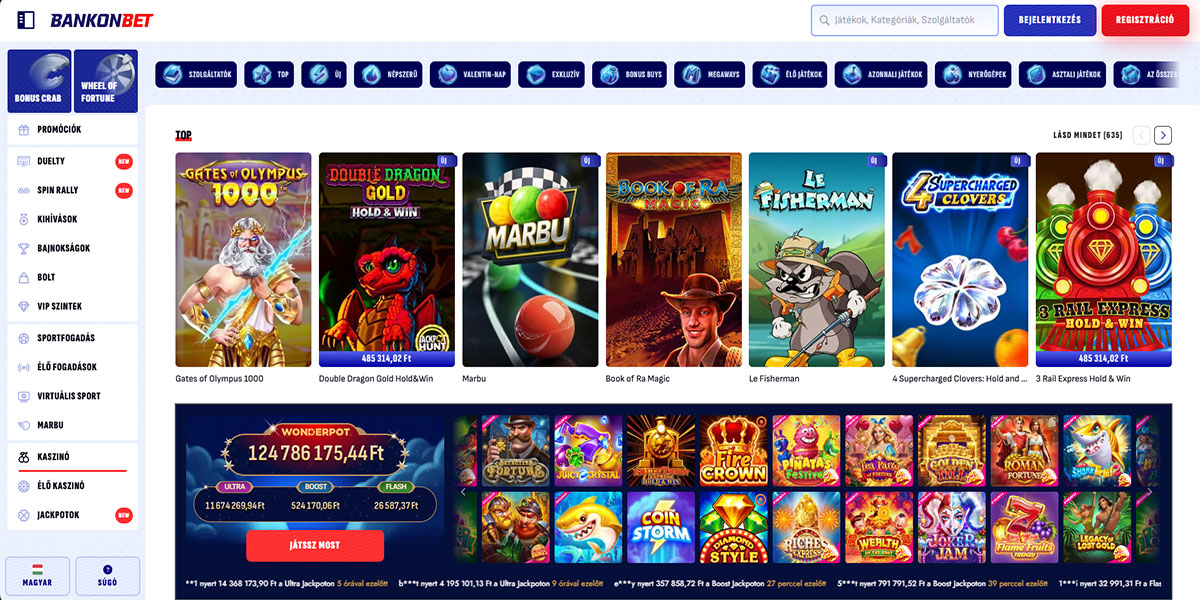Select the Élő Játékok category icon
Viewport: 1200px width, 600px height.
pyautogui.click(x=768, y=74)
